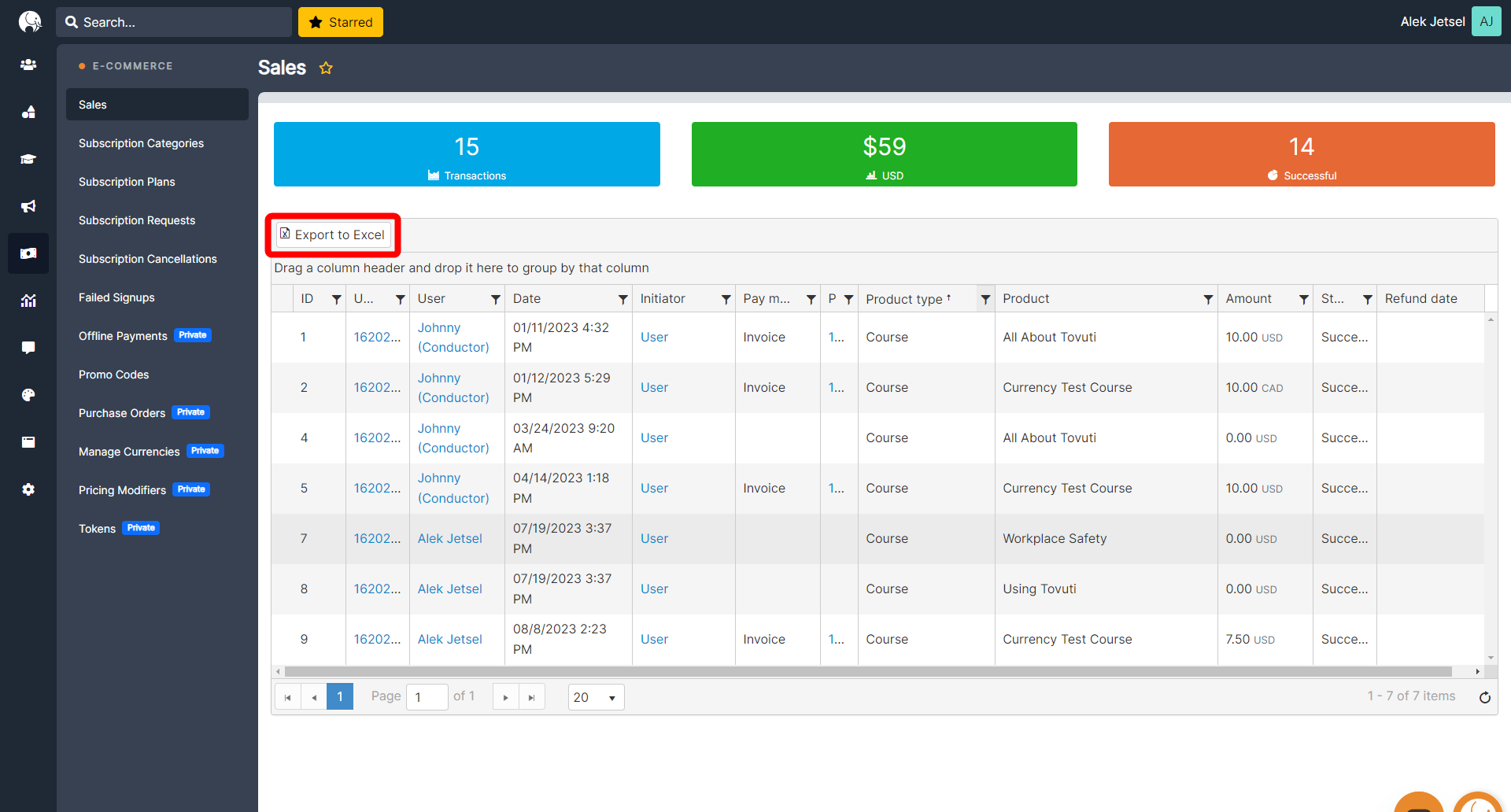Filter the Product type column
Screen dimensions: 1511x812
pyautogui.click(x=985, y=299)
